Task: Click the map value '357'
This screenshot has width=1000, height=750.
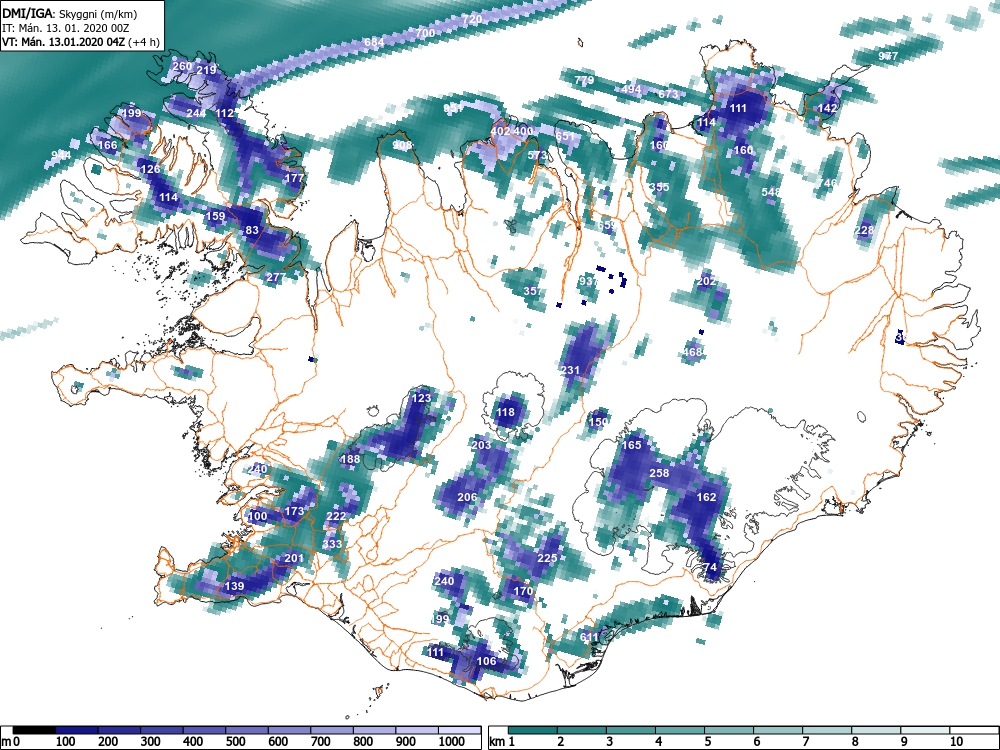Action: (533, 291)
